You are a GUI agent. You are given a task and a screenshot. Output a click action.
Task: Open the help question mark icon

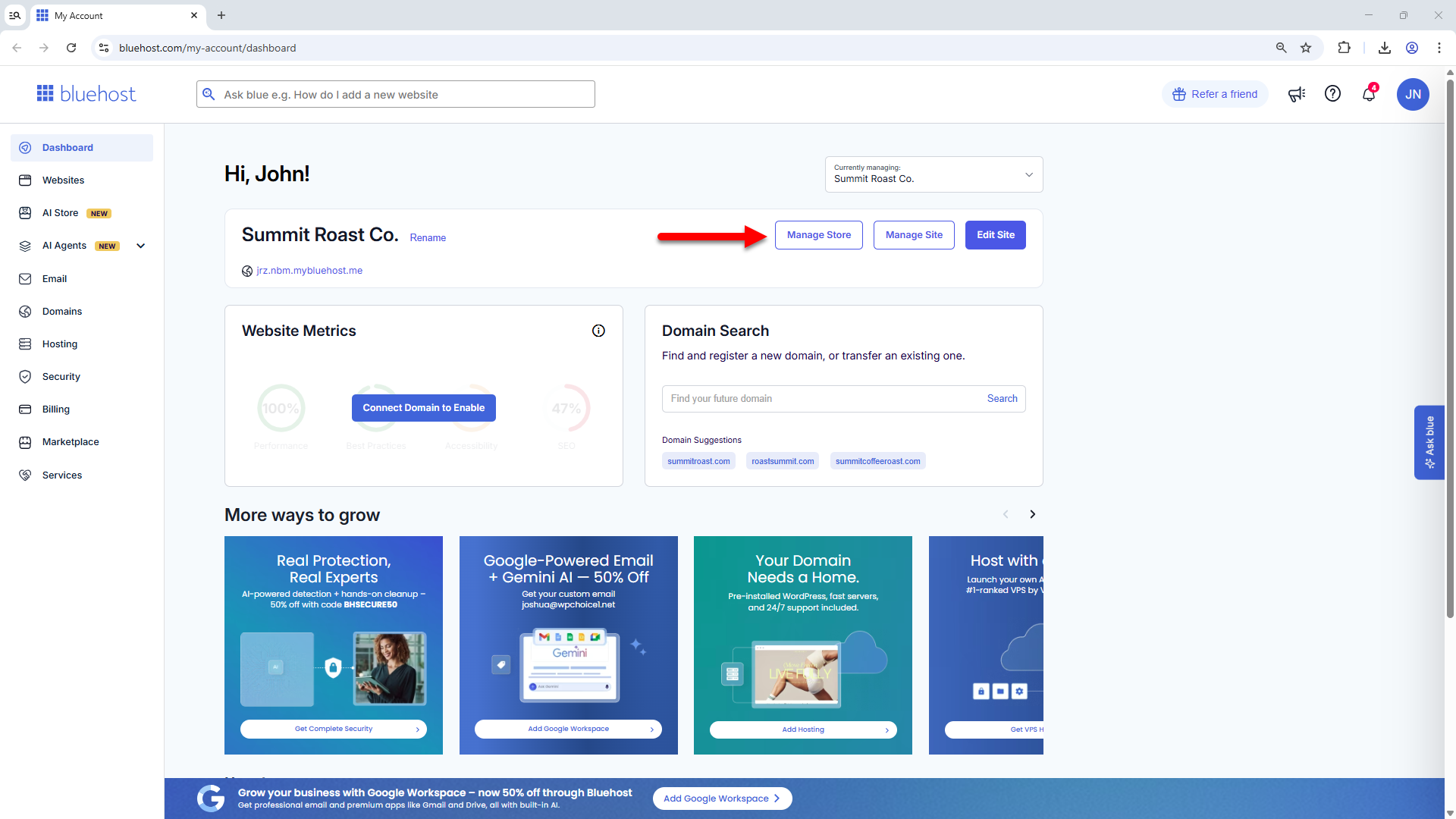[x=1332, y=93]
